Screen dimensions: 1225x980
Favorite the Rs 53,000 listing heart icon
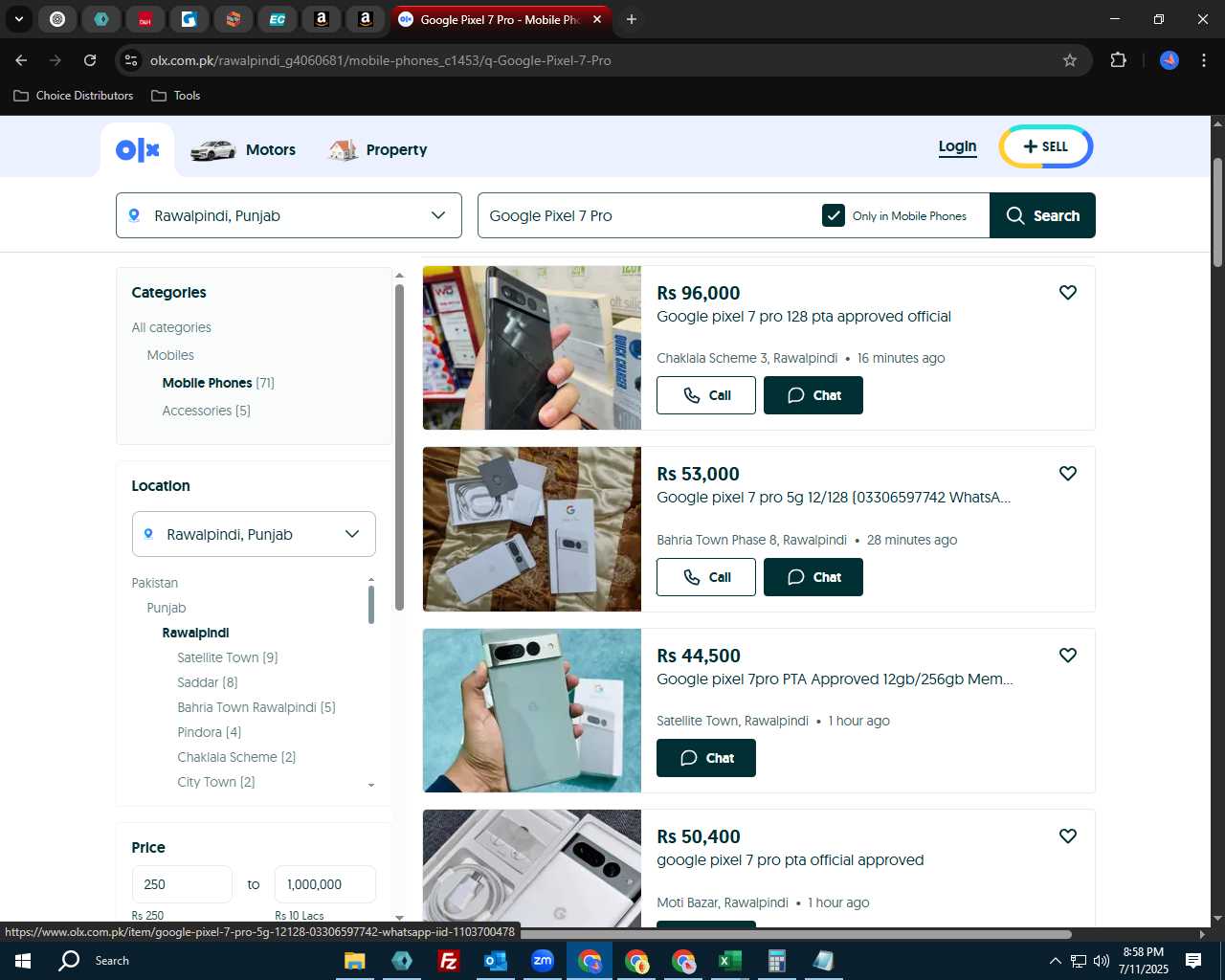[x=1068, y=474]
